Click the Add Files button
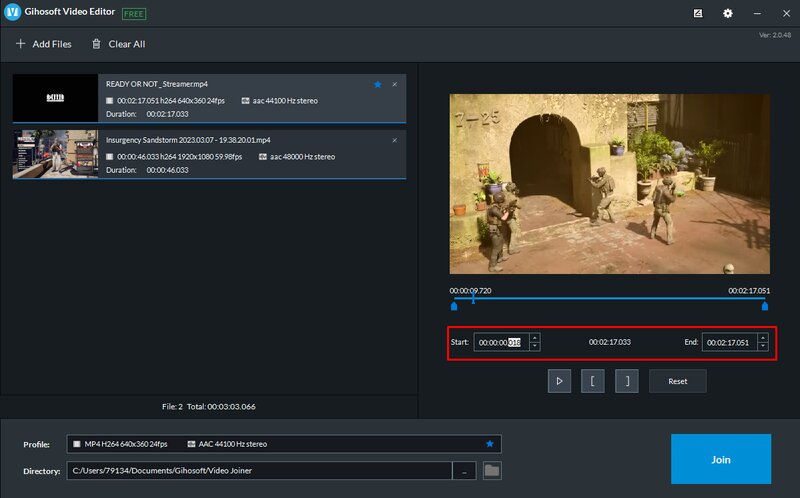This screenshot has height=498, width=800. [x=44, y=44]
